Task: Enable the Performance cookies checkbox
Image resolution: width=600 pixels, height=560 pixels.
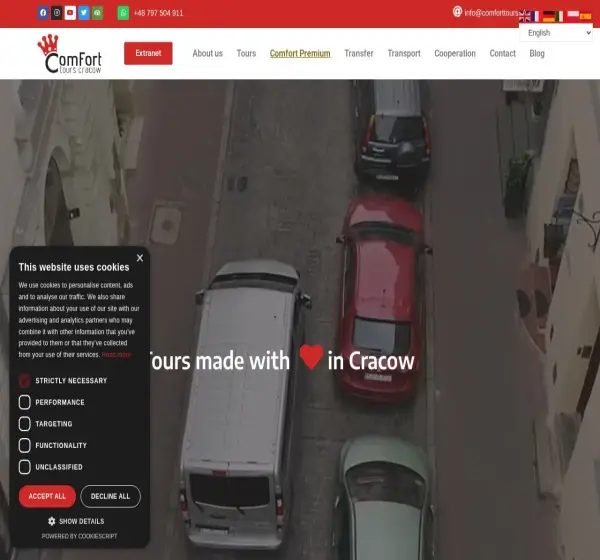Action: [24, 402]
